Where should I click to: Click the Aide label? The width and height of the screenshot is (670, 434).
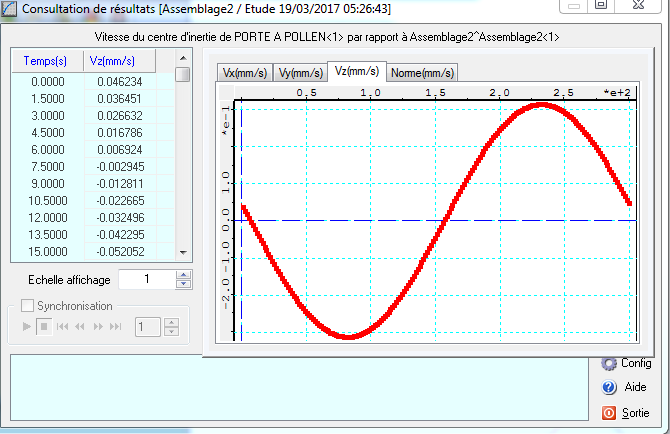click(635, 387)
